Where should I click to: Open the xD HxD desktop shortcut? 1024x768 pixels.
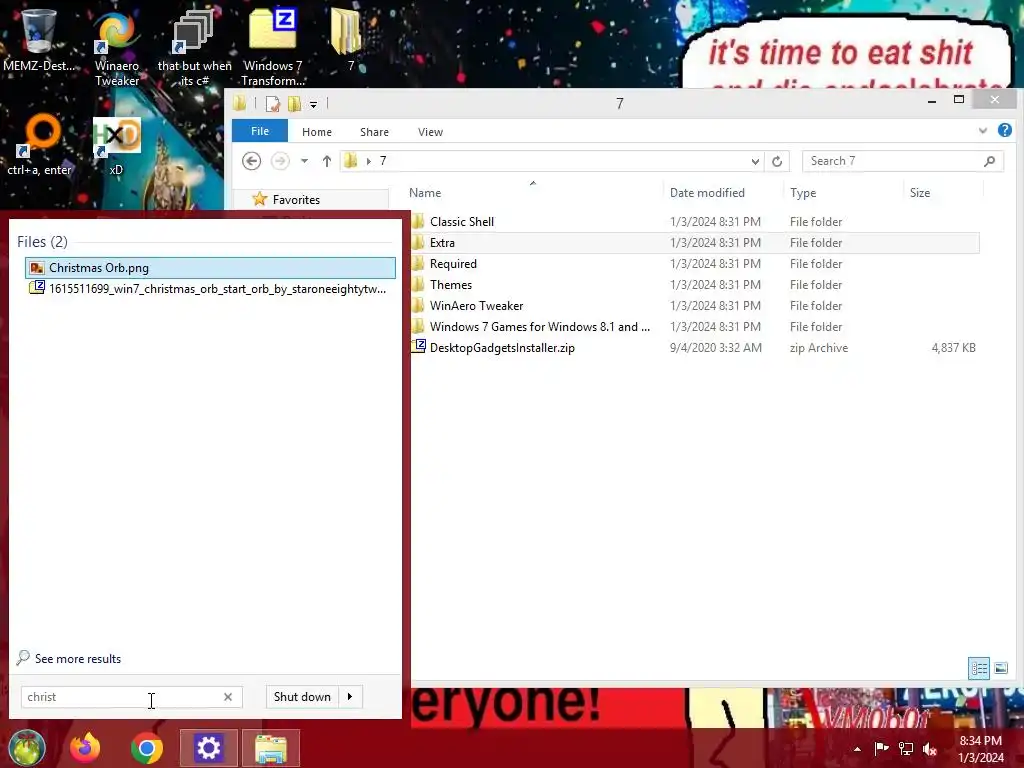116,145
